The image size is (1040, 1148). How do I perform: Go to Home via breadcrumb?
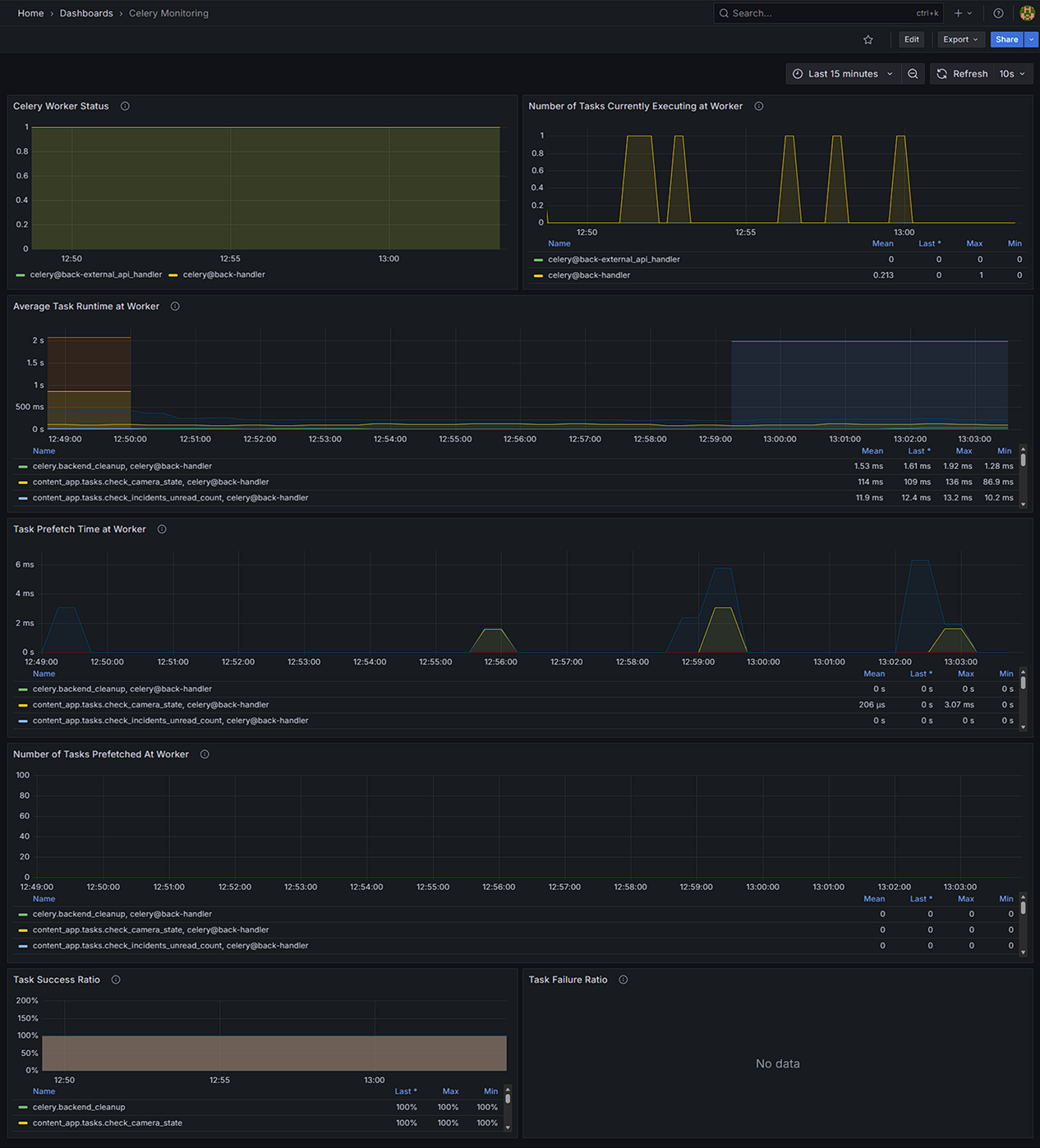pyautogui.click(x=30, y=13)
